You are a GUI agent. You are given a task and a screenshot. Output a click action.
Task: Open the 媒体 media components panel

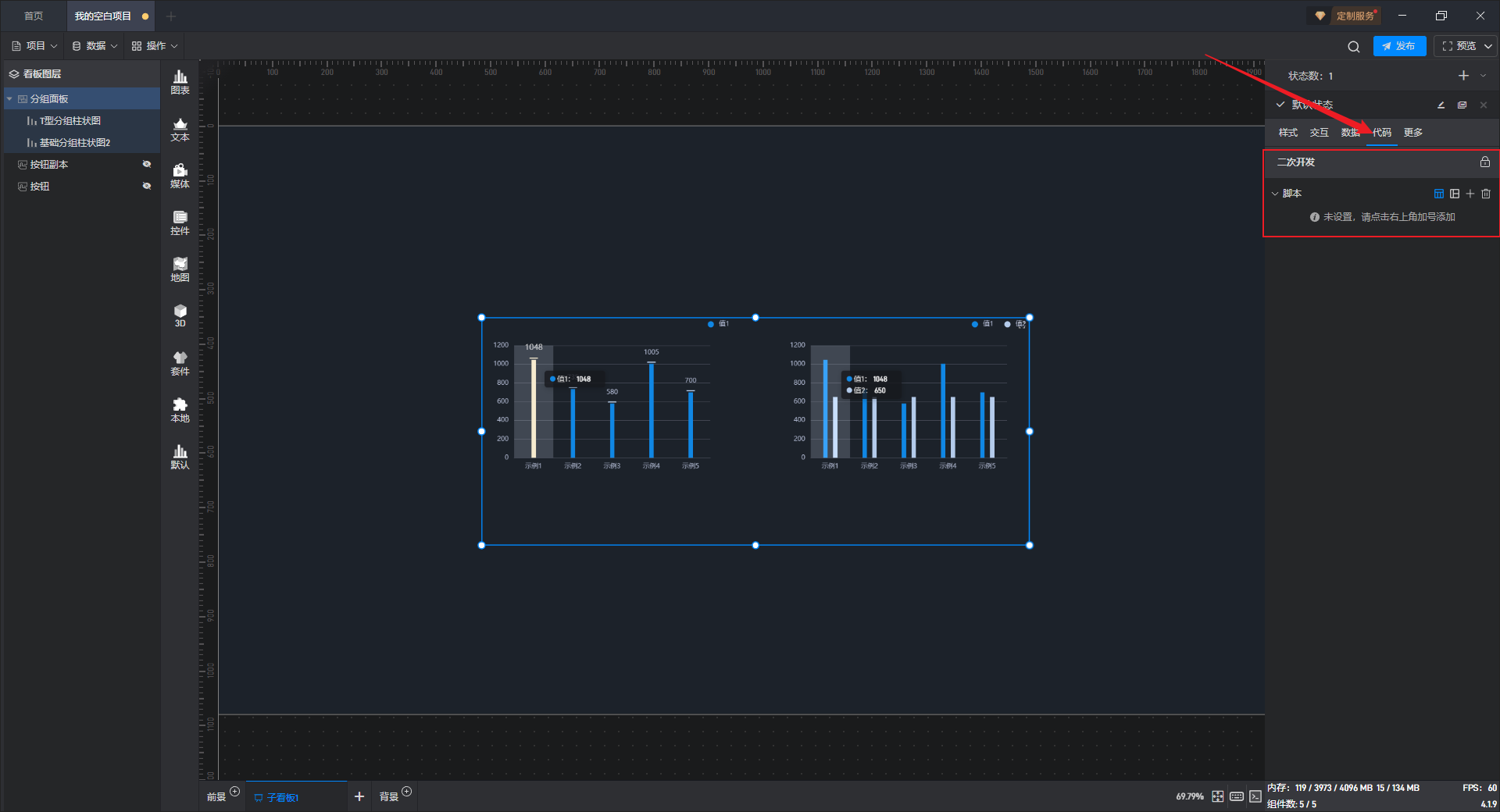pyautogui.click(x=180, y=176)
